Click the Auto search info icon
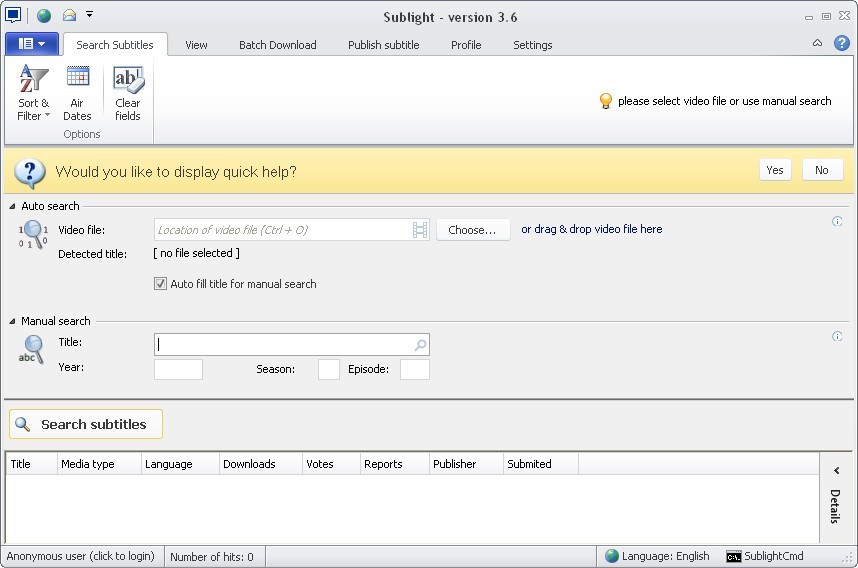This screenshot has width=858, height=568. pyautogui.click(x=837, y=221)
